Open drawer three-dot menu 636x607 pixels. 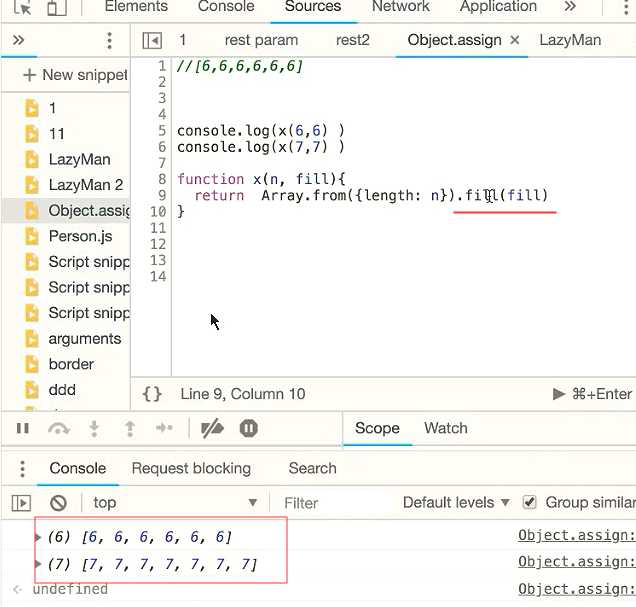(22, 469)
